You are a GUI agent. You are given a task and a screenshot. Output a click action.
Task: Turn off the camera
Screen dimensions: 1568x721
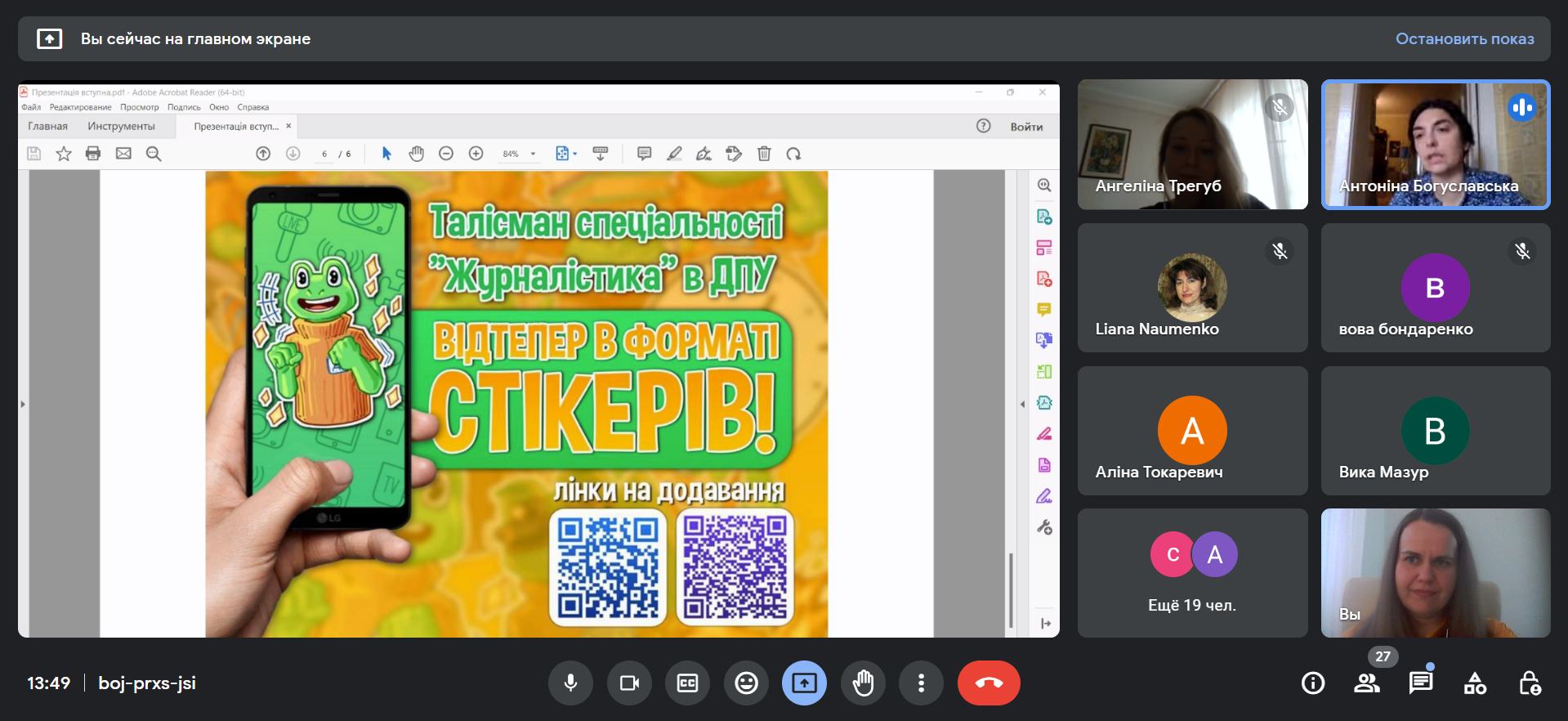click(629, 683)
